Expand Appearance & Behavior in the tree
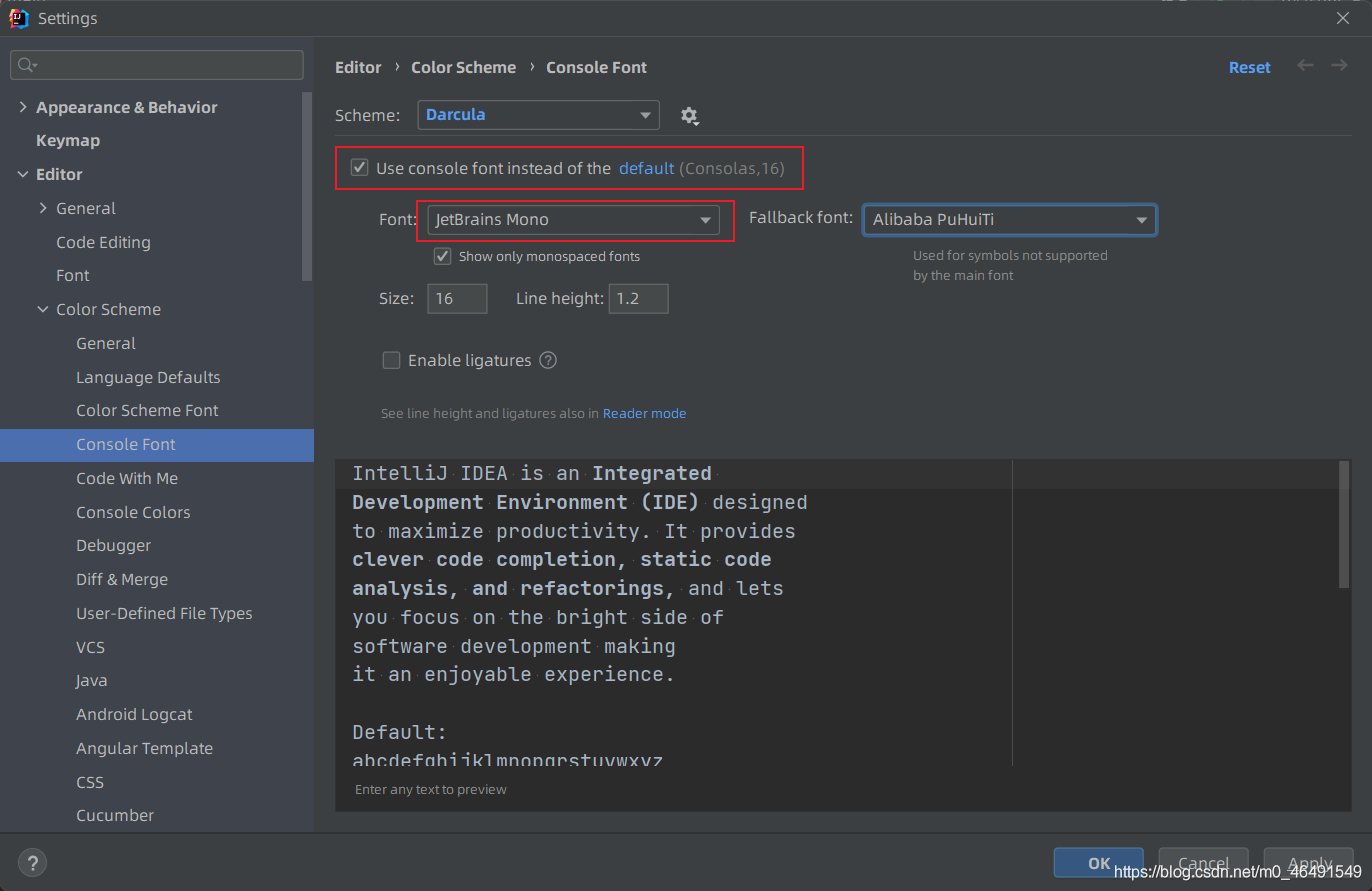The image size is (1372, 891). pyautogui.click(x=23, y=107)
